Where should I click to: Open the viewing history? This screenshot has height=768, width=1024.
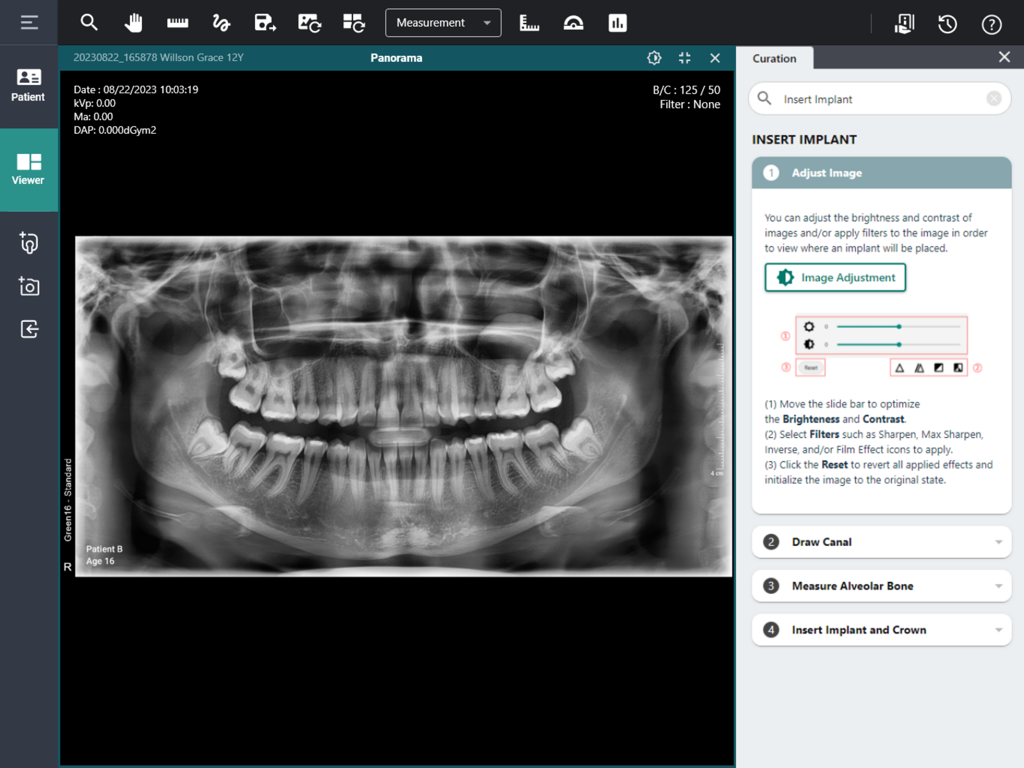pos(947,22)
